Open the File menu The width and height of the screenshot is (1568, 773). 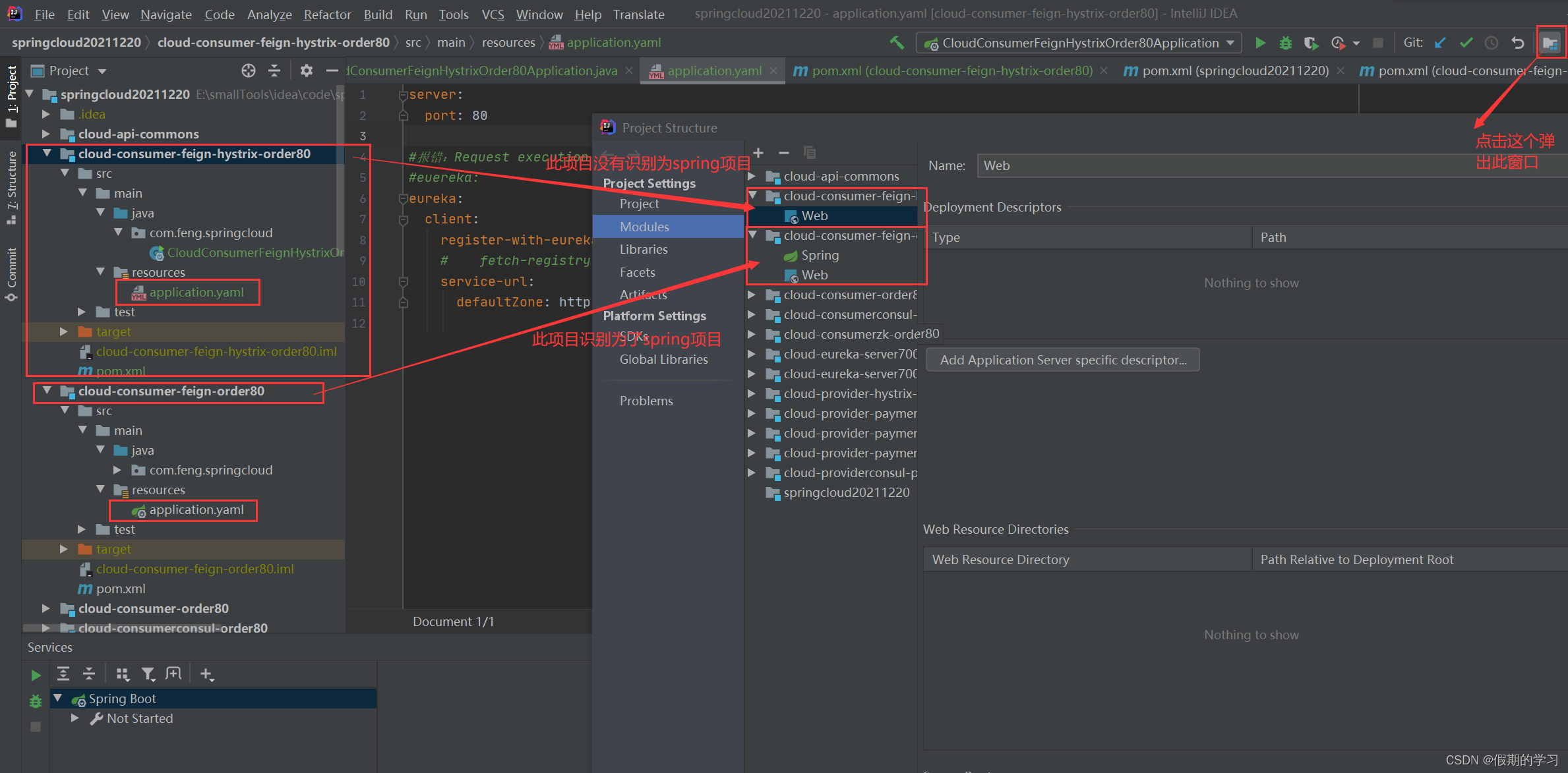tap(44, 14)
